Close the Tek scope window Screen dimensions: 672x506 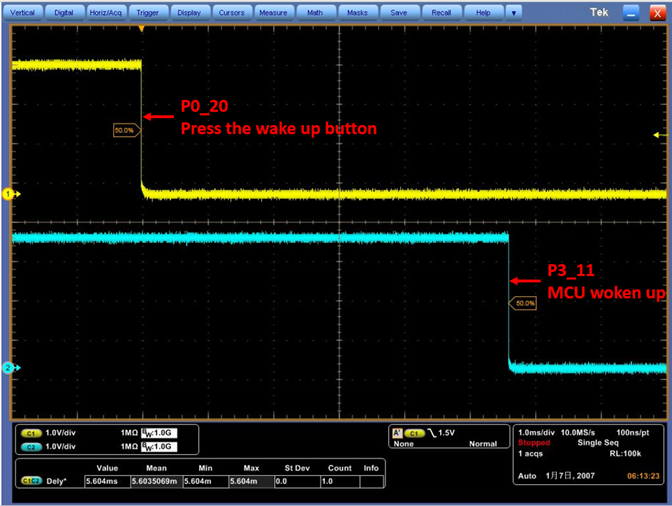[657, 13]
